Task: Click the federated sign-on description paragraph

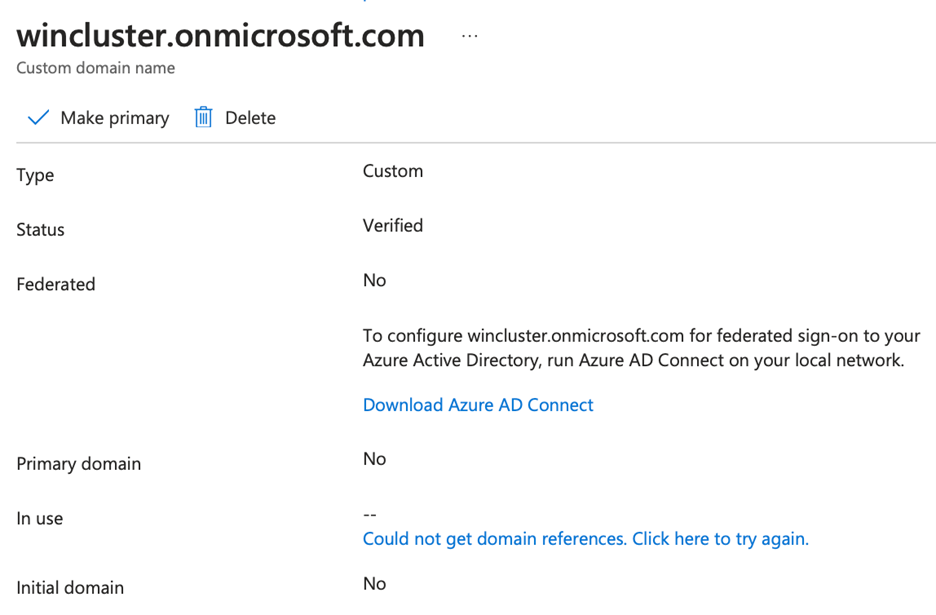Action: click(642, 348)
